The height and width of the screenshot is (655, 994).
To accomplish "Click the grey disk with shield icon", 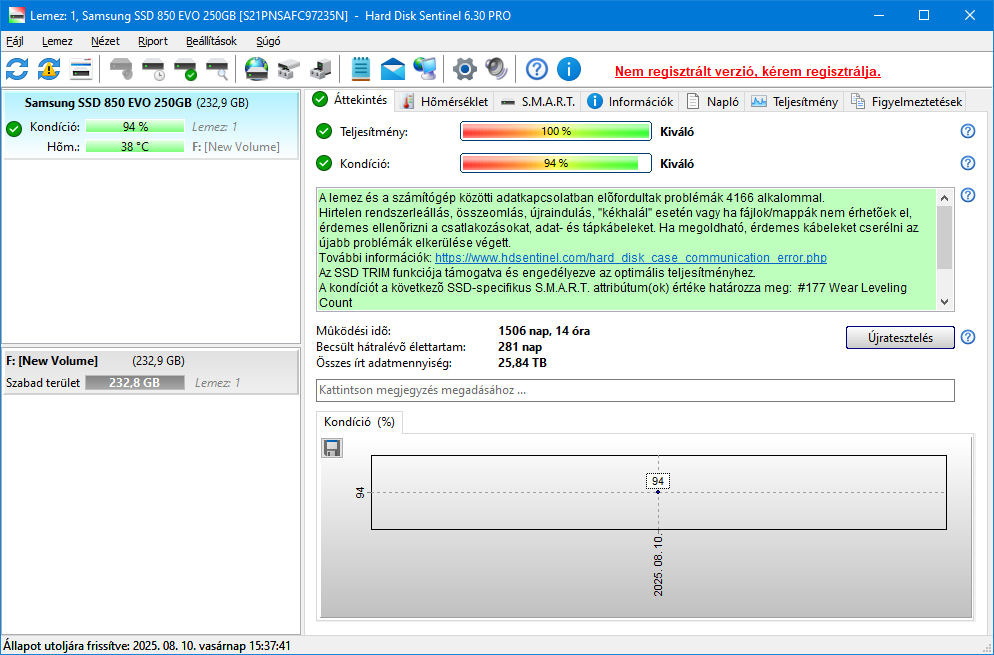I will pos(121,69).
